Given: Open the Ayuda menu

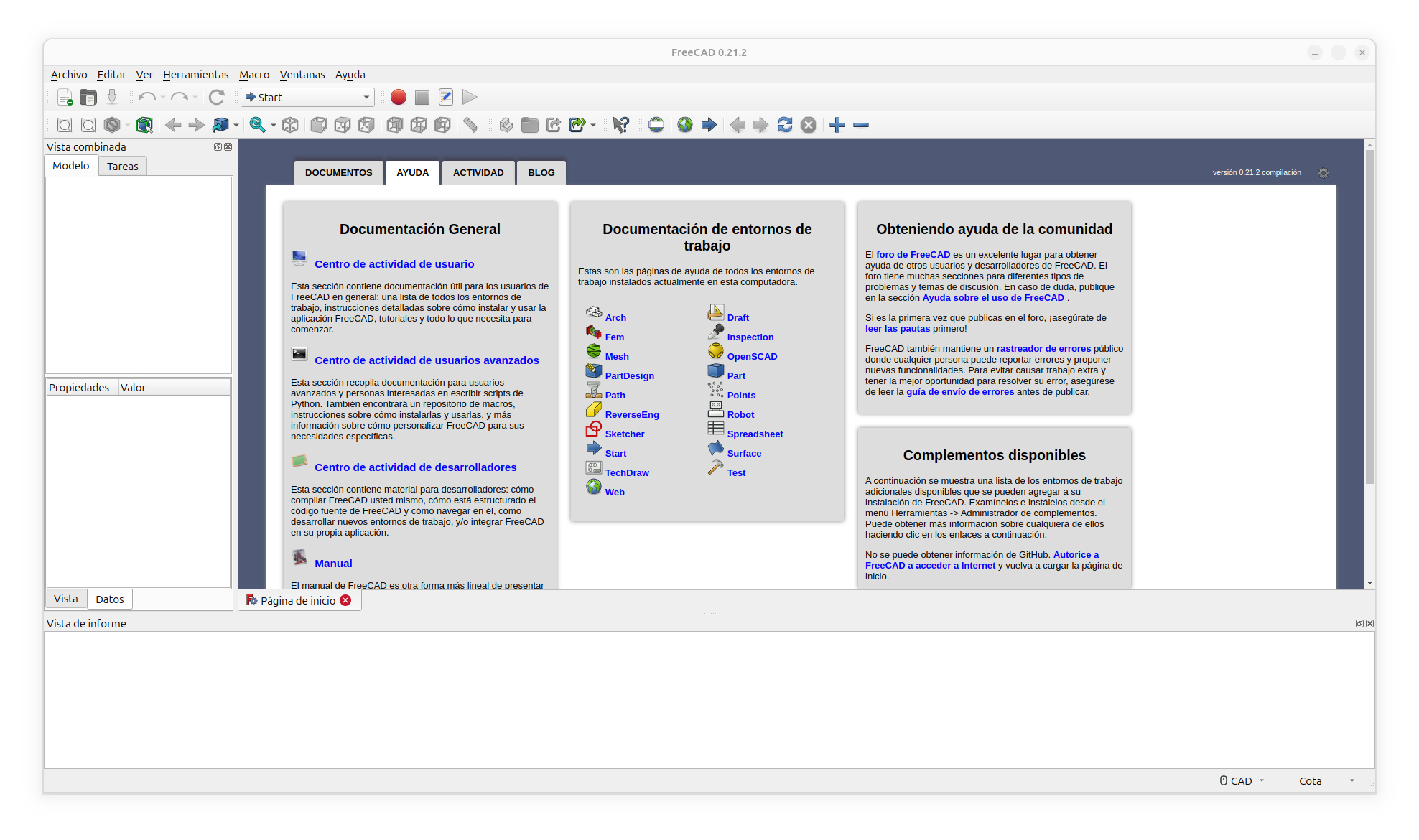Looking at the screenshot, I should coord(350,75).
